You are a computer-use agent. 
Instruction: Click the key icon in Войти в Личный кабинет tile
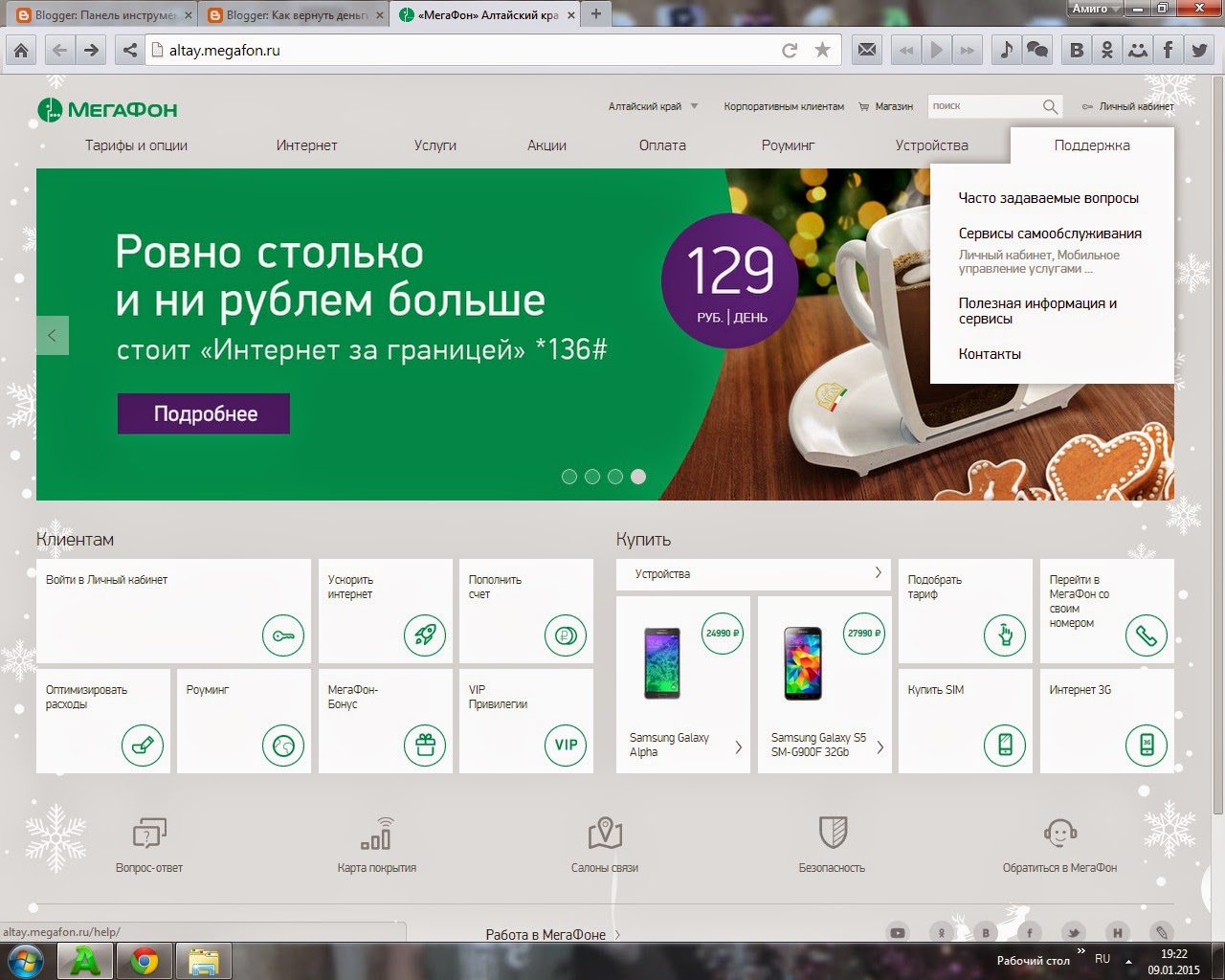283,635
